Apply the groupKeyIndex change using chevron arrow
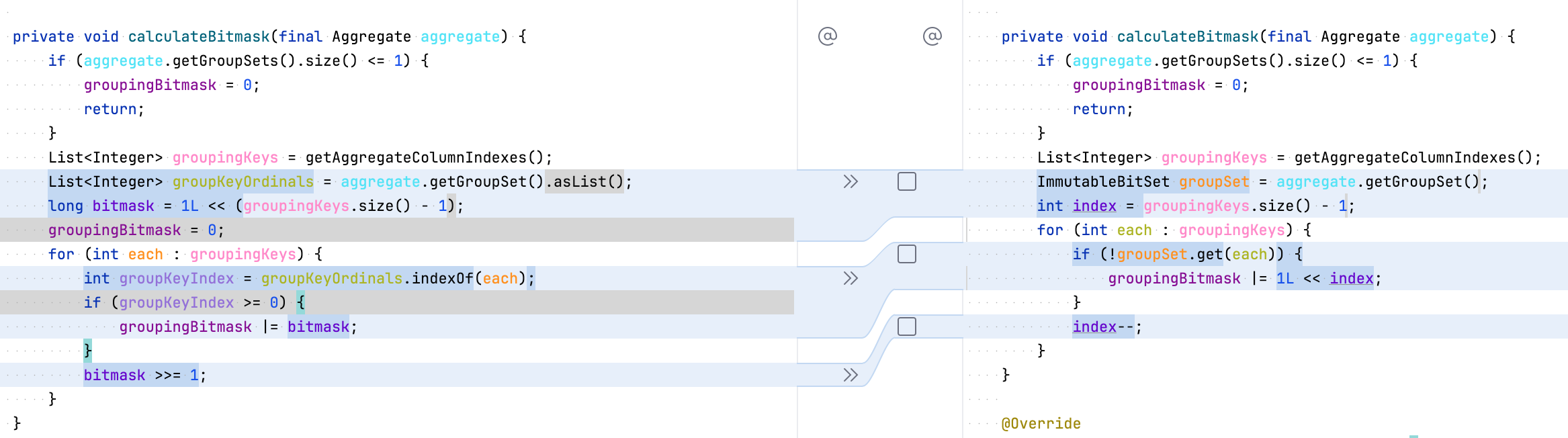Image resolution: width=1568 pixels, height=438 pixels. (851, 278)
